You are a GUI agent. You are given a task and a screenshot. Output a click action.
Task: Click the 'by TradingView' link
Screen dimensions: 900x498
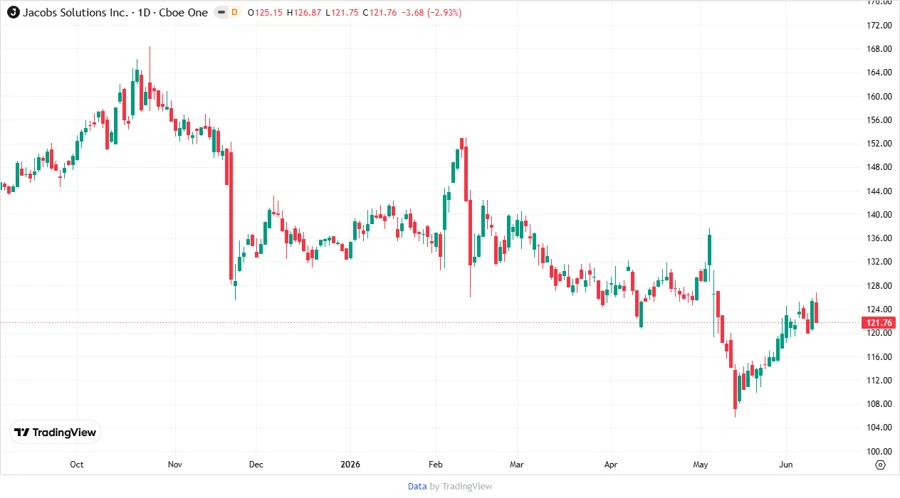(461, 487)
